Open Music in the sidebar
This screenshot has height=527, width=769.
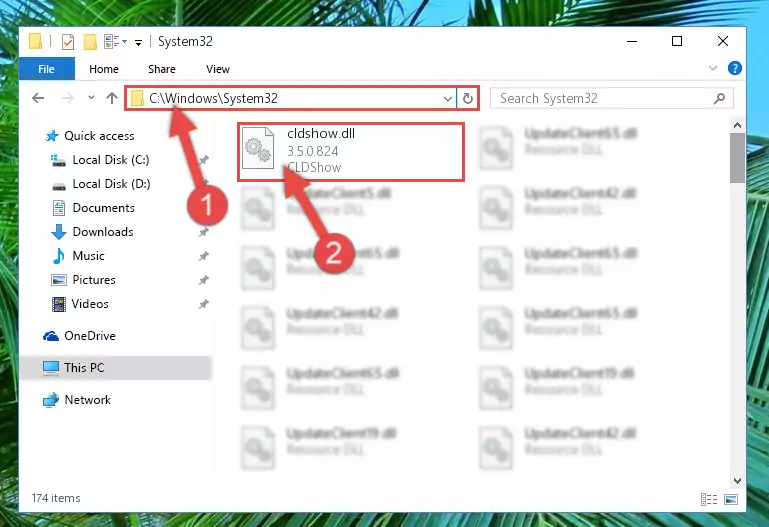[88, 256]
